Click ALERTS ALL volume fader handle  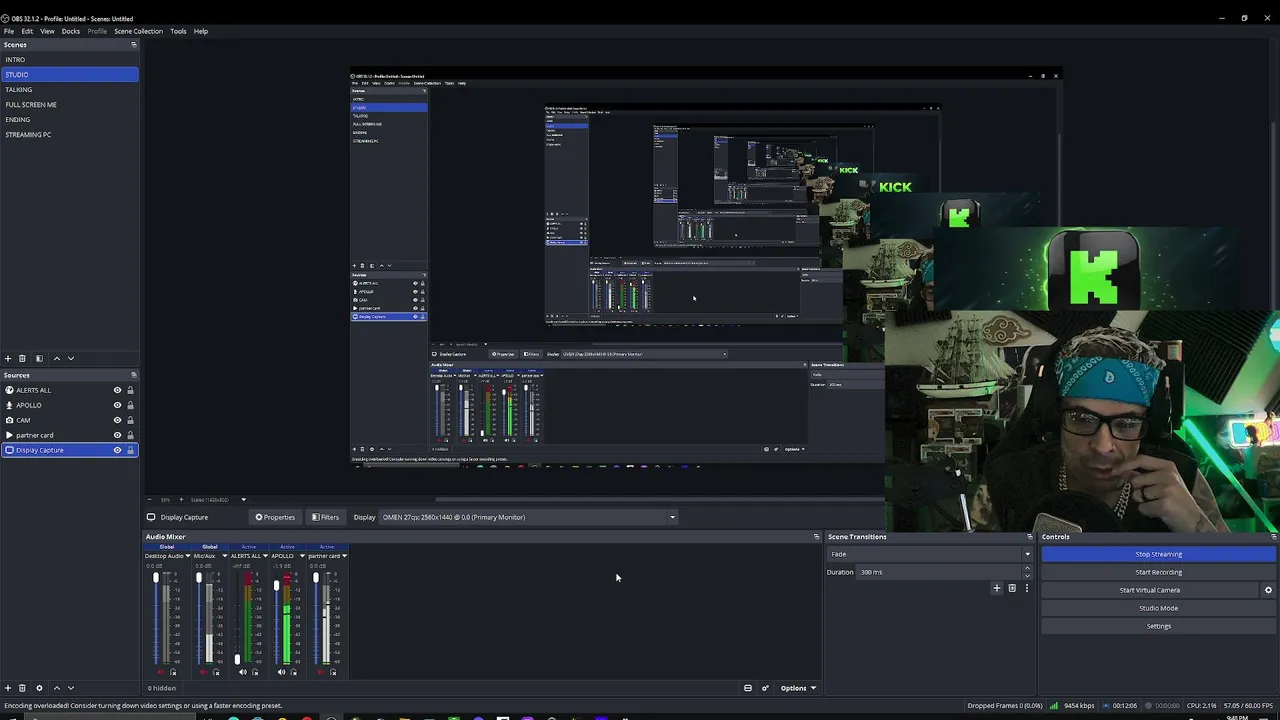tap(237, 659)
